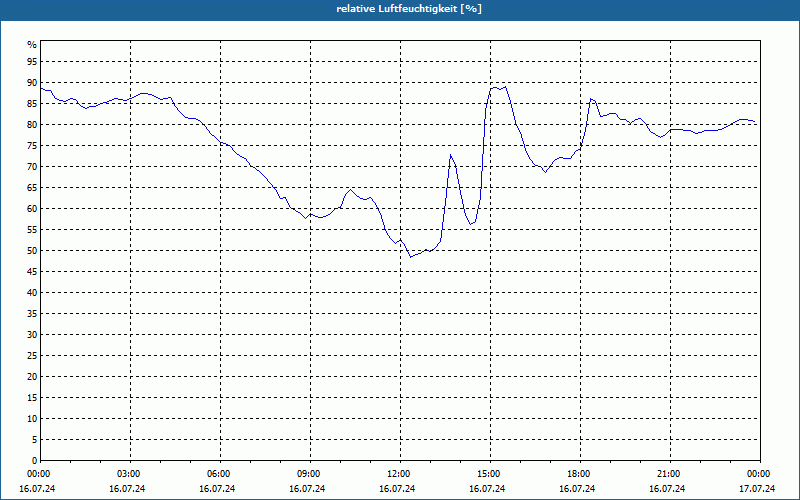Image resolution: width=800 pixels, height=500 pixels.
Task: Click the y-axis tick label 85
Action: [x=32, y=104]
